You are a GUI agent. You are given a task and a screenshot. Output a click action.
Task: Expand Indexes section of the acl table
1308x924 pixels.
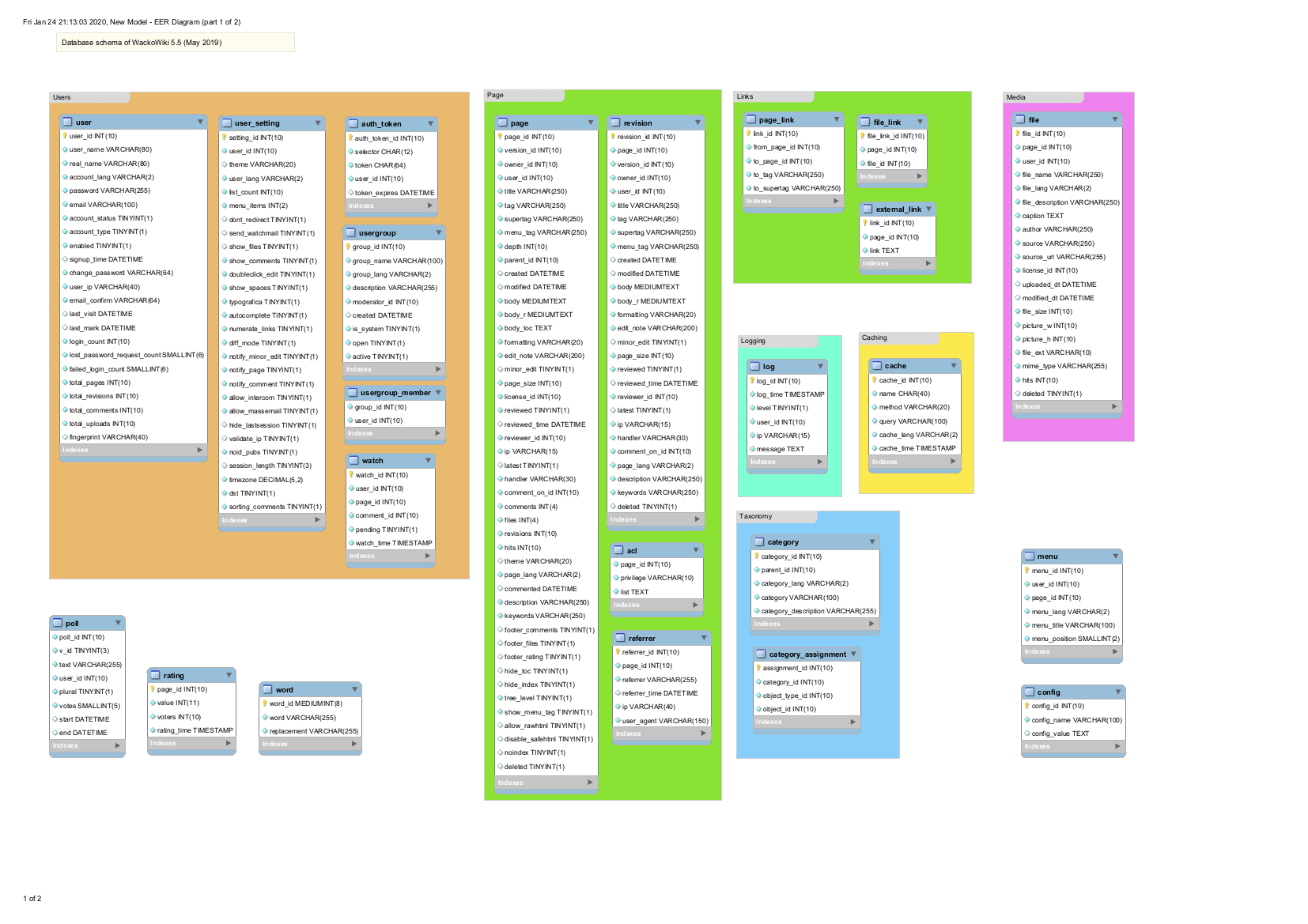[696, 605]
